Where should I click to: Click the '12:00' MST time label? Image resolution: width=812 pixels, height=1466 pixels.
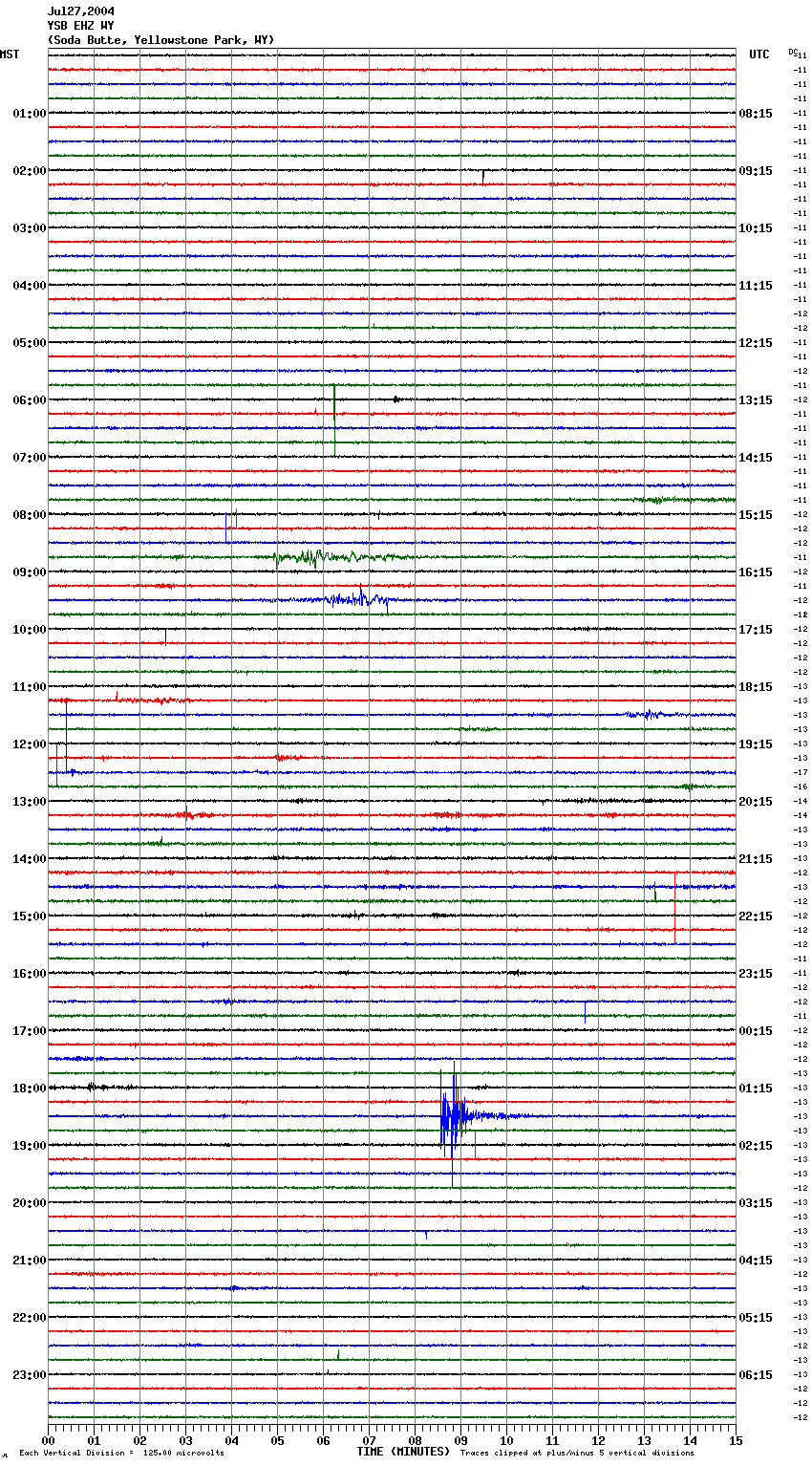pos(30,744)
